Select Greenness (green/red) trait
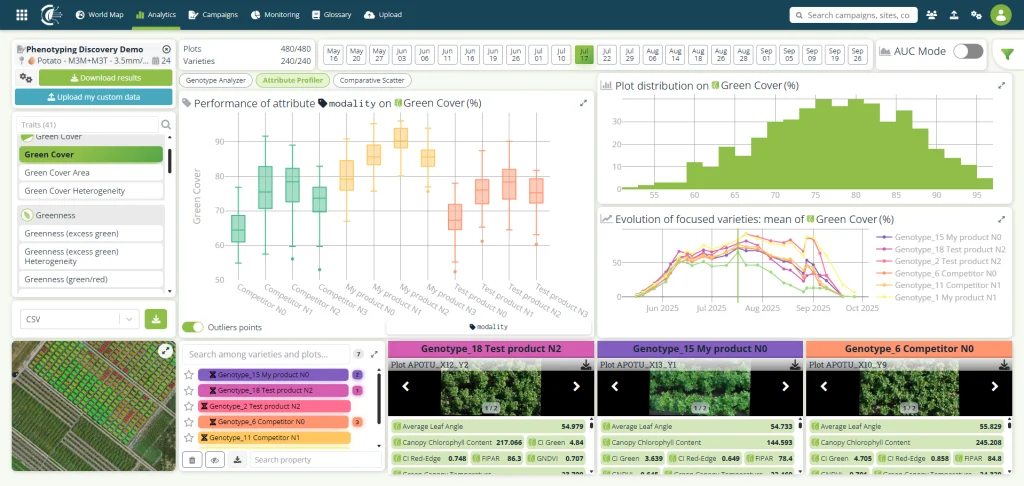The width and height of the screenshot is (1024, 486). click(x=90, y=279)
